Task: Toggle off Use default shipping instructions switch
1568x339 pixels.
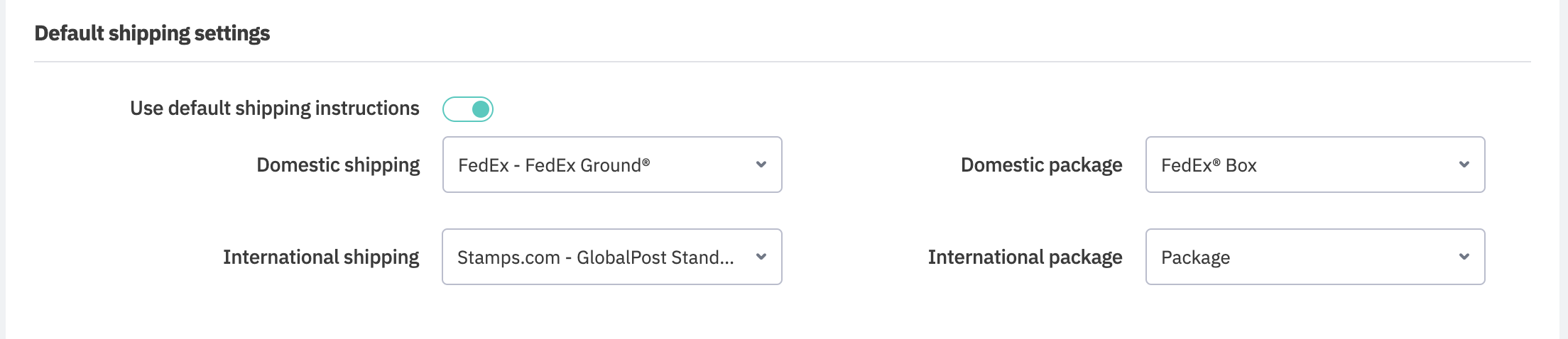Action: coord(467,109)
